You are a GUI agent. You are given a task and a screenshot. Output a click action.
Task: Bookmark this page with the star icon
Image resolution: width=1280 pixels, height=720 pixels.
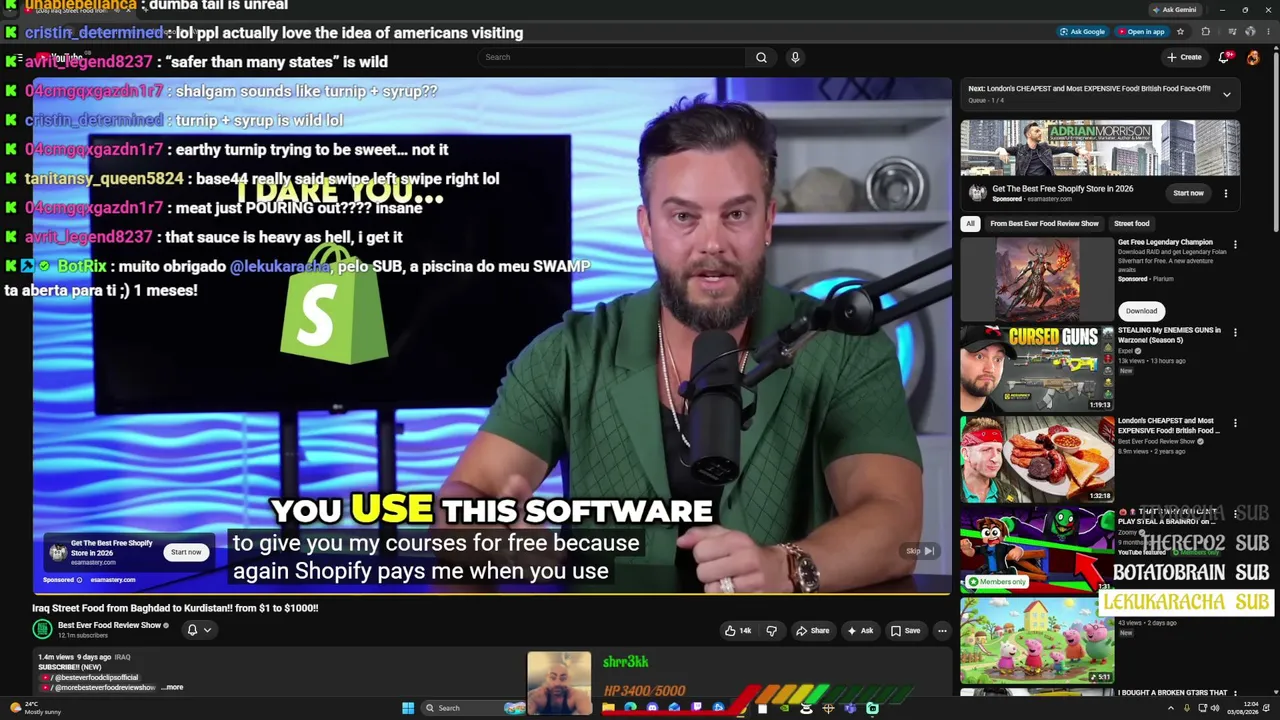pyautogui.click(x=1180, y=32)
